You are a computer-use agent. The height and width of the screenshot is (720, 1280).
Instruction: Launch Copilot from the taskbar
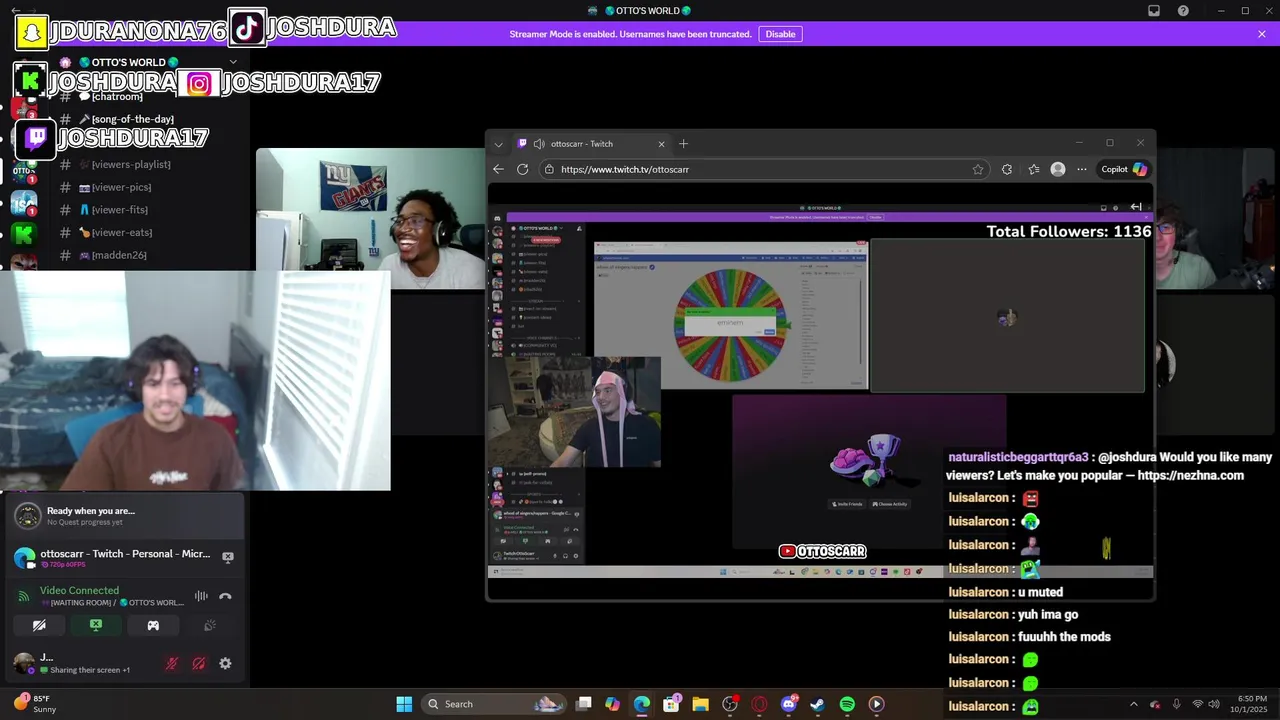point(613,704)
